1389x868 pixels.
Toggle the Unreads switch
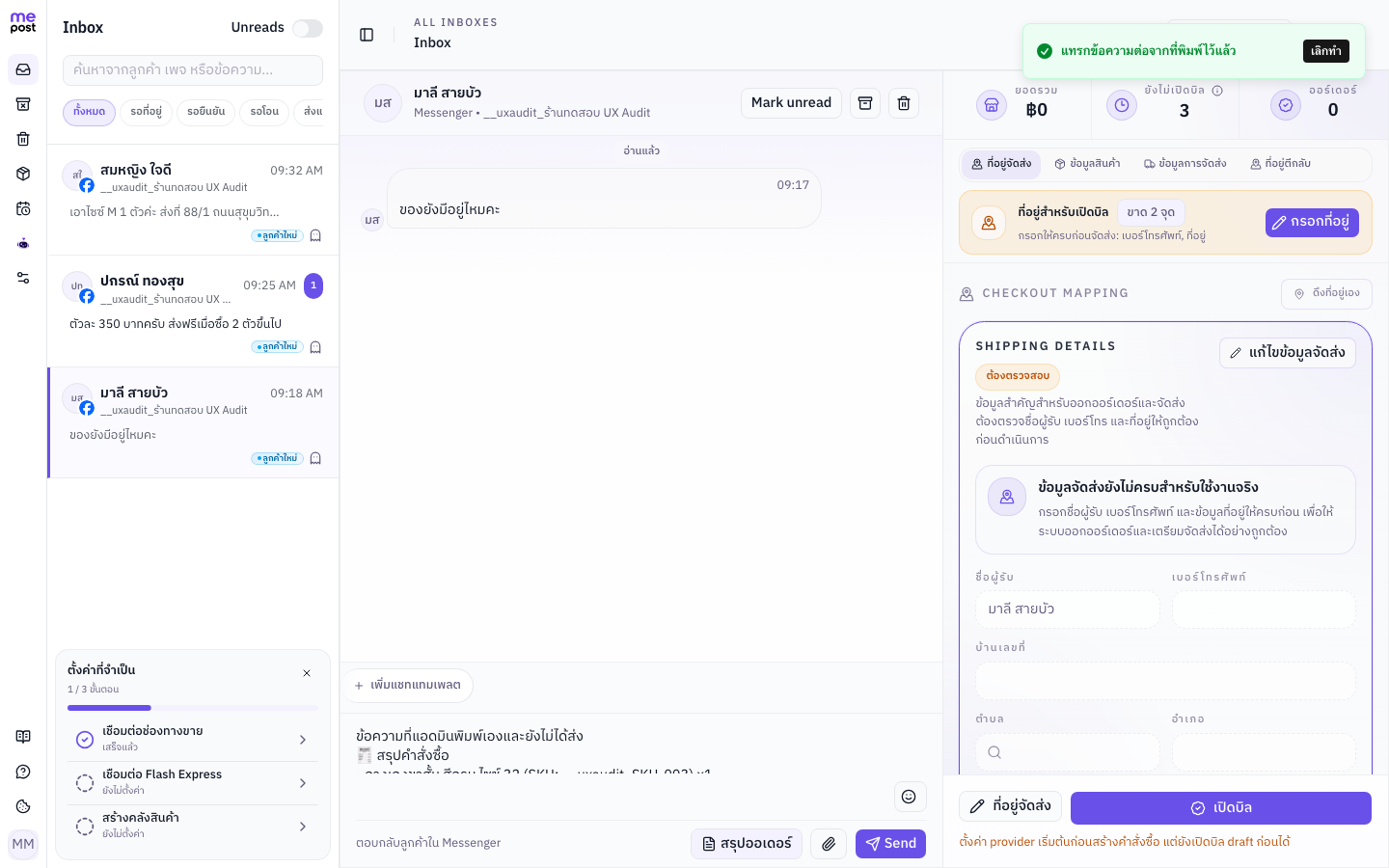point(308,28)
